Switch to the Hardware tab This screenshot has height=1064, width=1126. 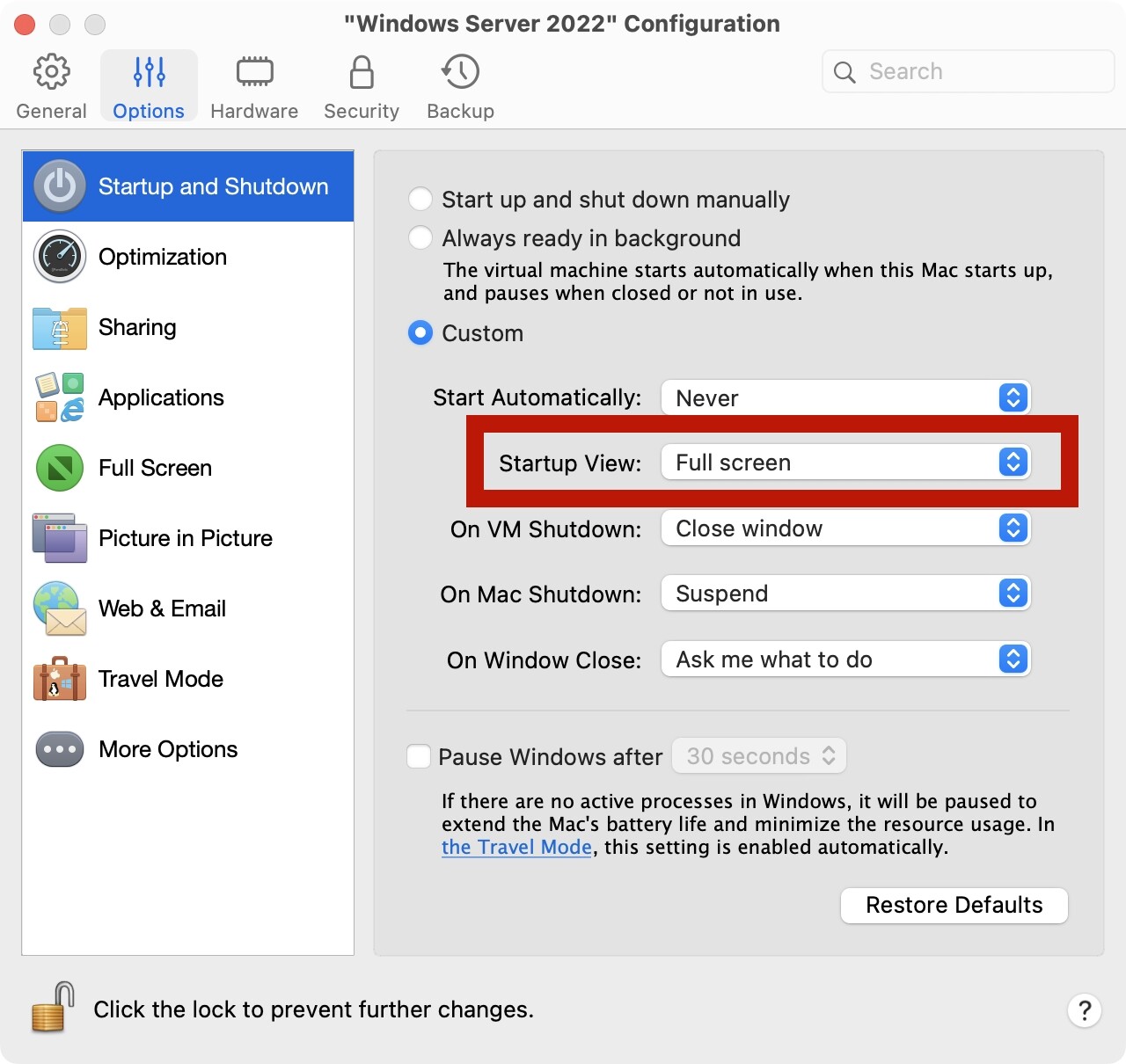pos(254,86)
